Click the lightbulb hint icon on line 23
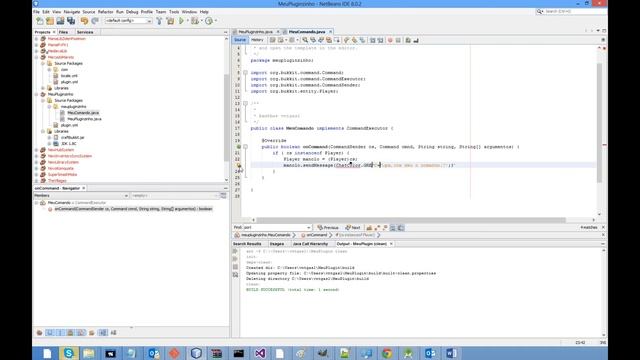This screenshot has height=360, width=640. (x=239, y=165)
